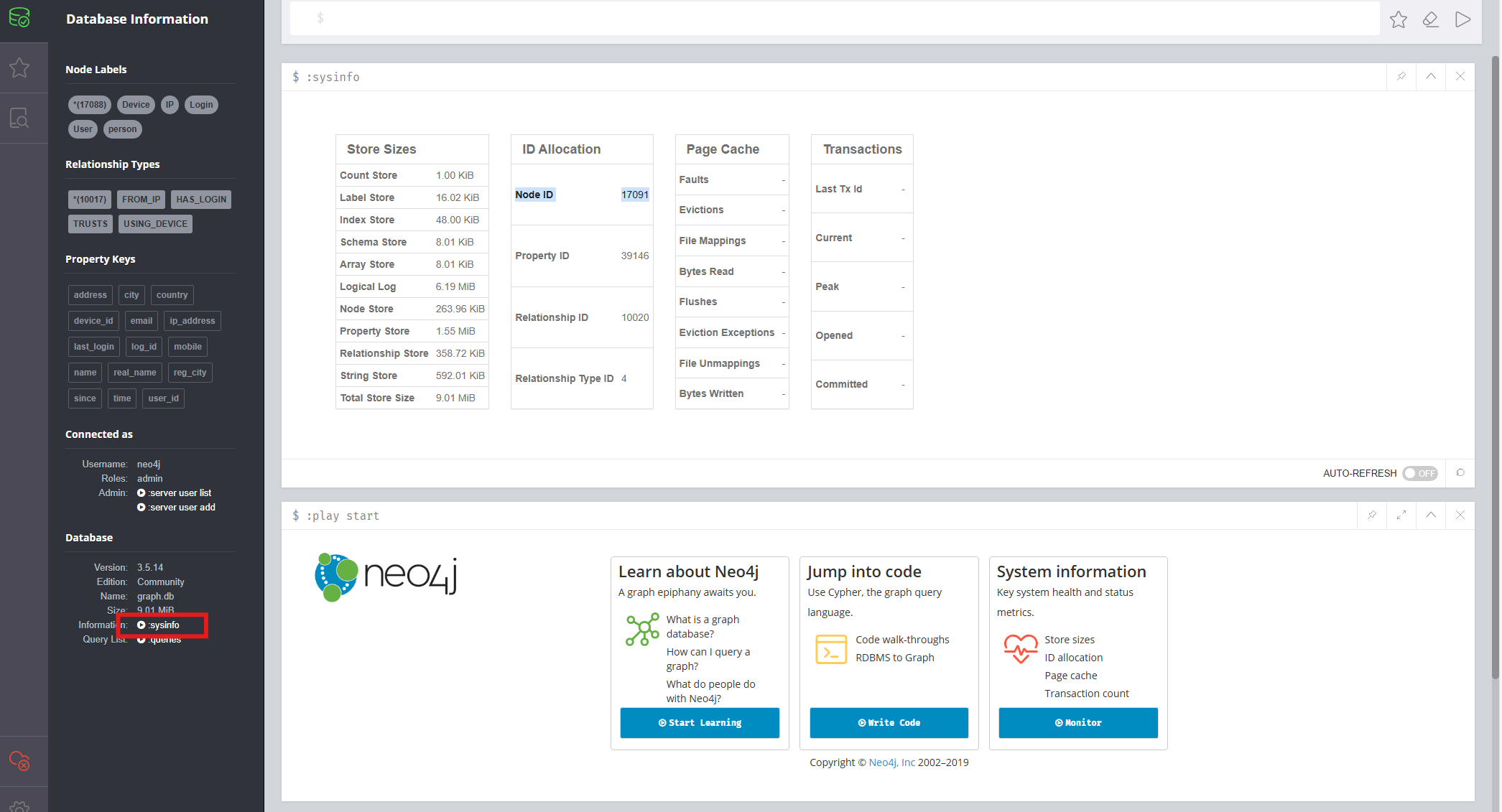This screenshot has width=1502, height=812.
Task: Select the person node label
Action: [123, 129]
